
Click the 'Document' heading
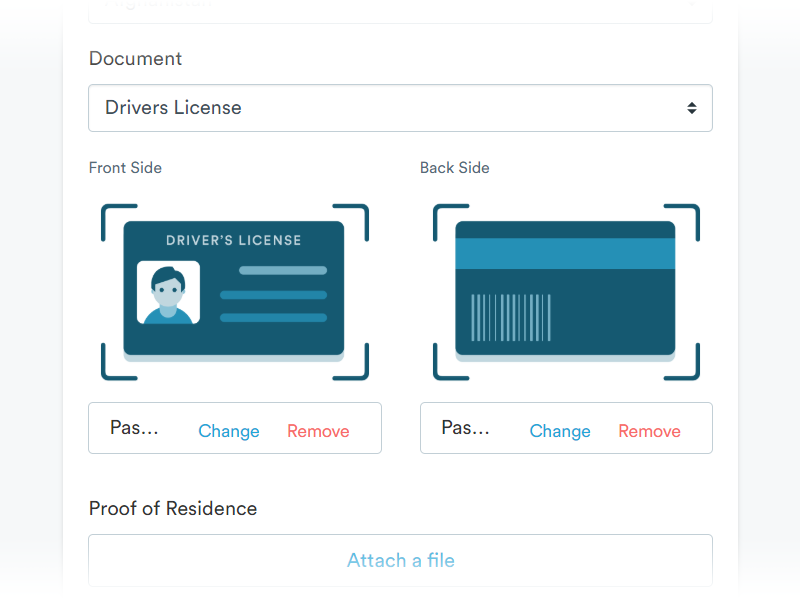[135, 59]
